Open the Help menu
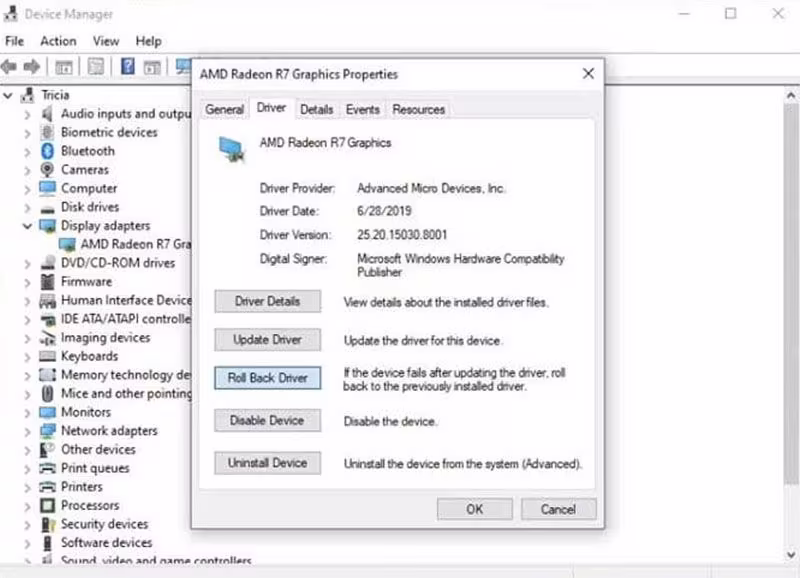This screenshot has height=578, width=800. click(148, 41)
